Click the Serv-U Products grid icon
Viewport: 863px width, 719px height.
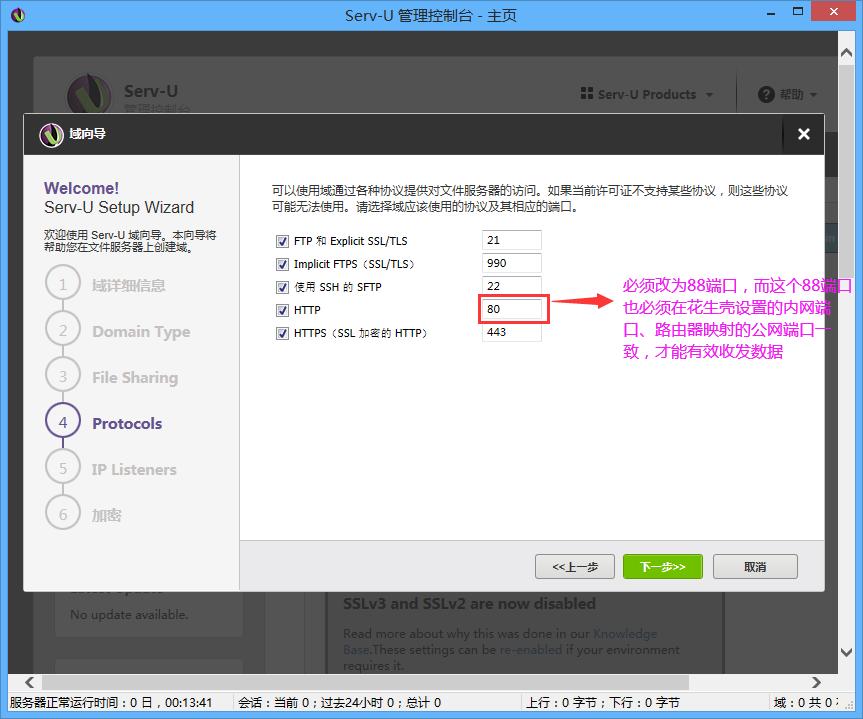pos(587,94)
